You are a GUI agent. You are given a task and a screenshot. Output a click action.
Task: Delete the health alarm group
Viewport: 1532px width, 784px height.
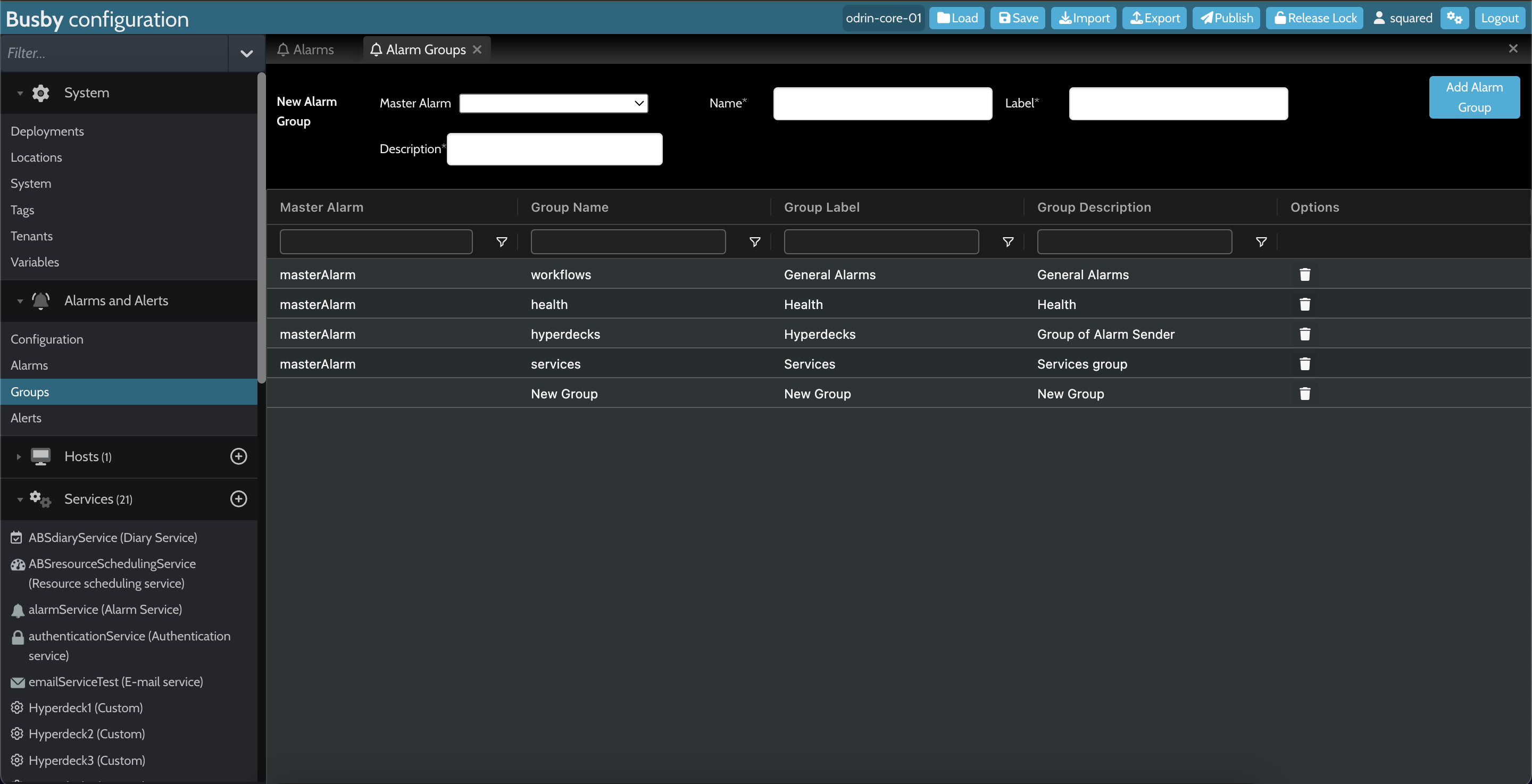coord(1305,304)
